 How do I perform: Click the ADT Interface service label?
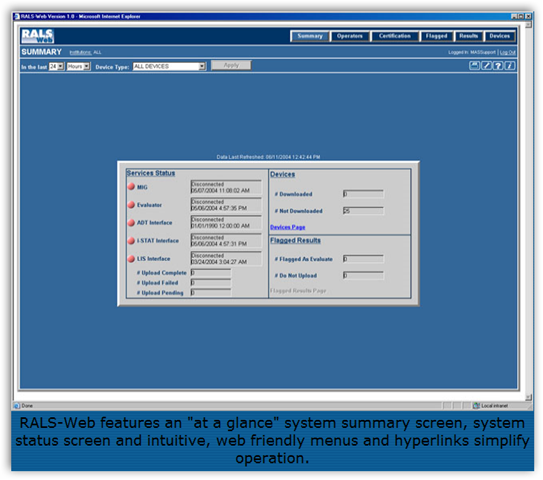pyautogui.click(x=154, y=223)
